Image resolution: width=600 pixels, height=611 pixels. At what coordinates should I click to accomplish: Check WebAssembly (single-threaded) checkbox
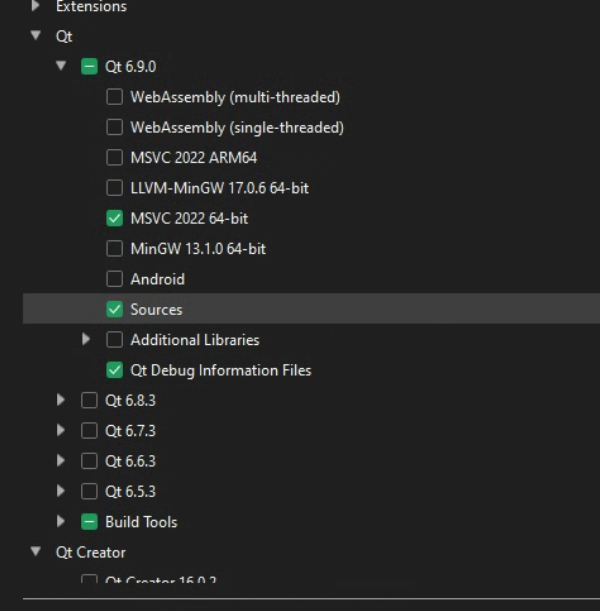[115, 127]
